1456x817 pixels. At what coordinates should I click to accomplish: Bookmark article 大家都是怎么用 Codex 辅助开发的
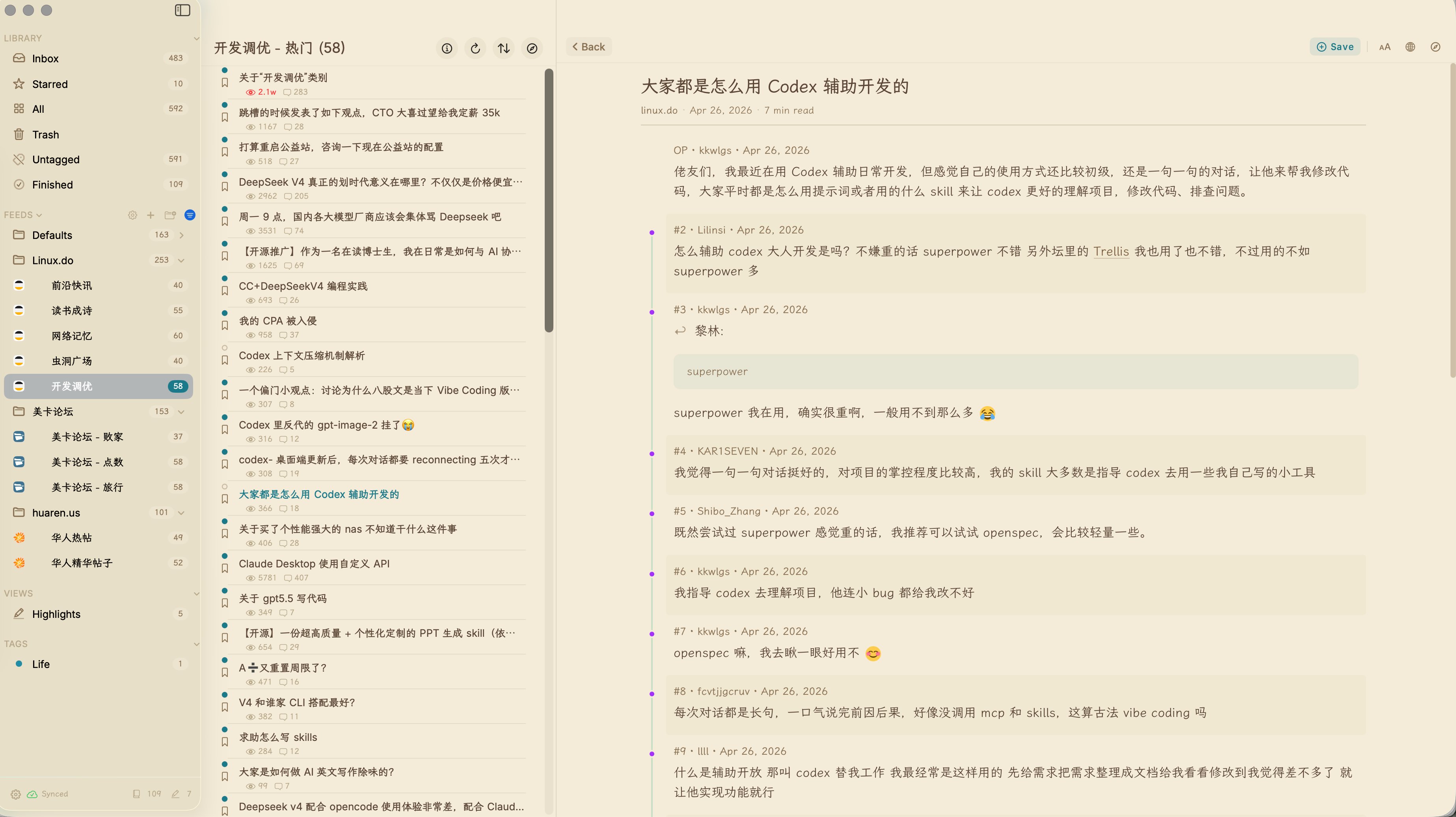pyautogui.click(x=224, y=499)
